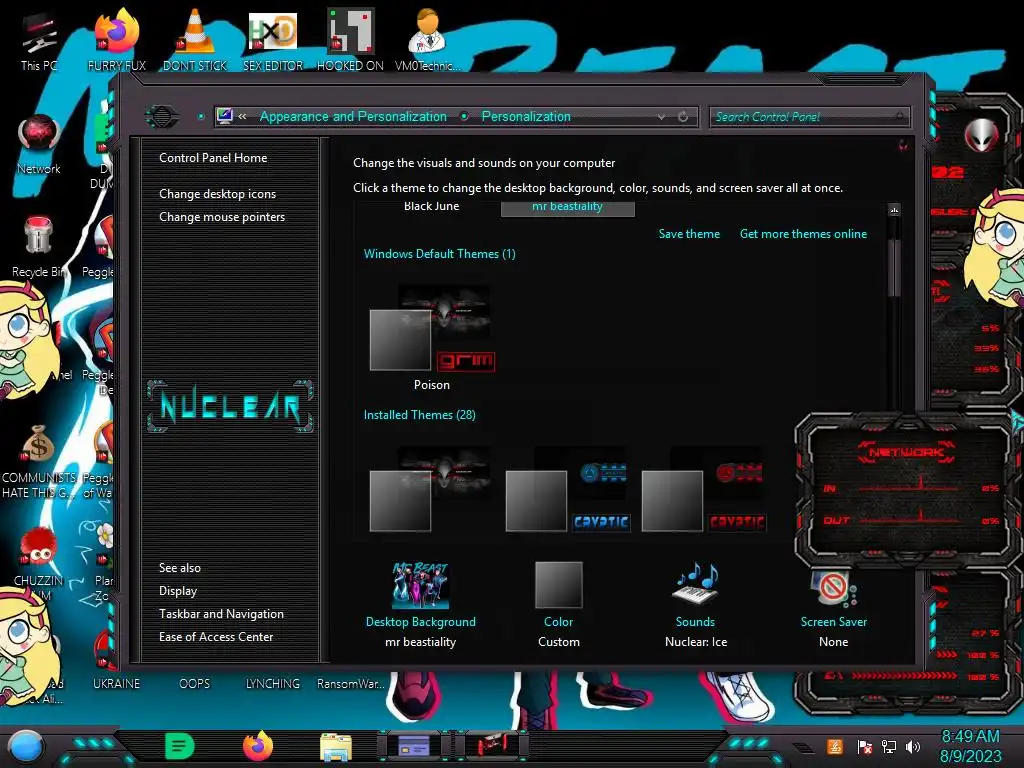Open the SEX EDITOR HxD shortcut
1024x768 pixels.
tap(273, 39)
